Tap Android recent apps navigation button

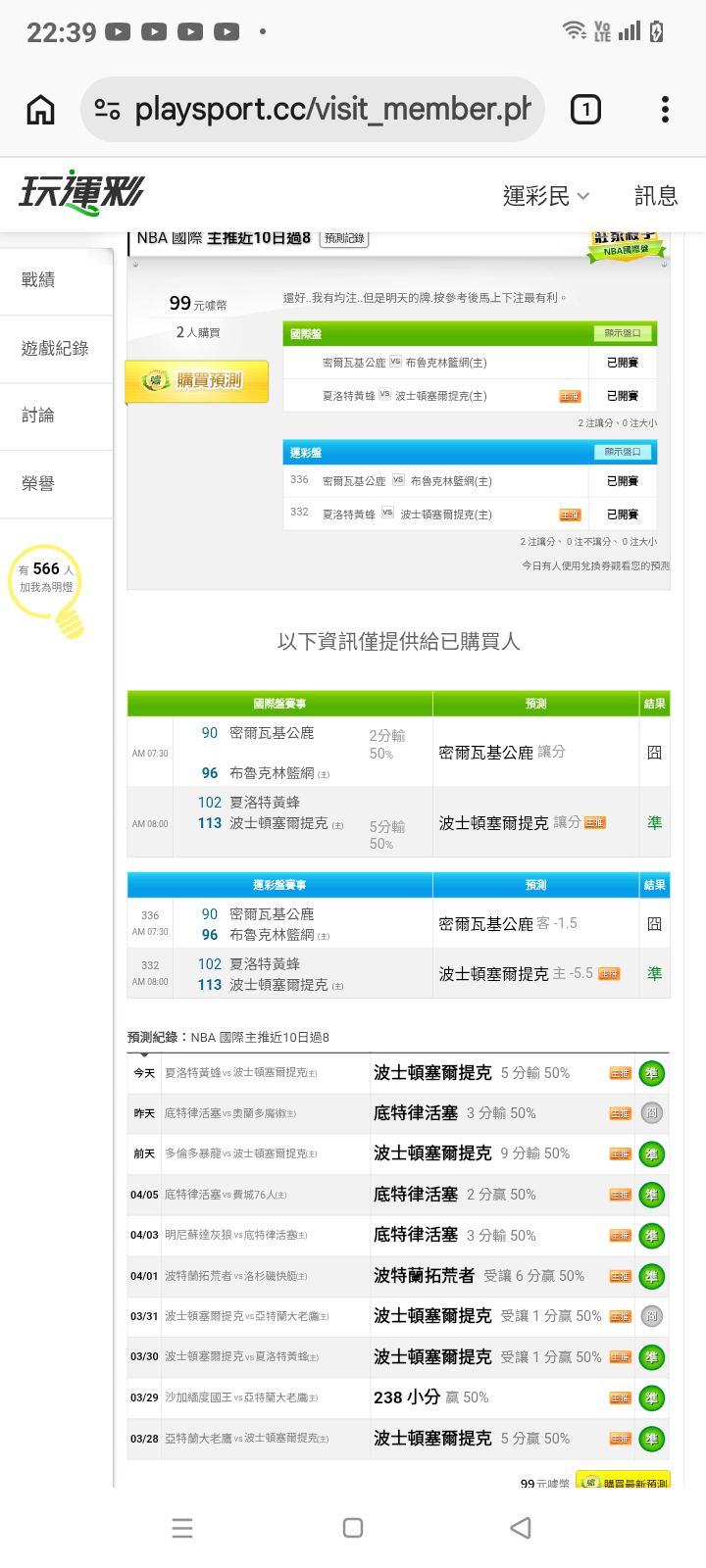pyautogui.click(x=182, y=1528)
